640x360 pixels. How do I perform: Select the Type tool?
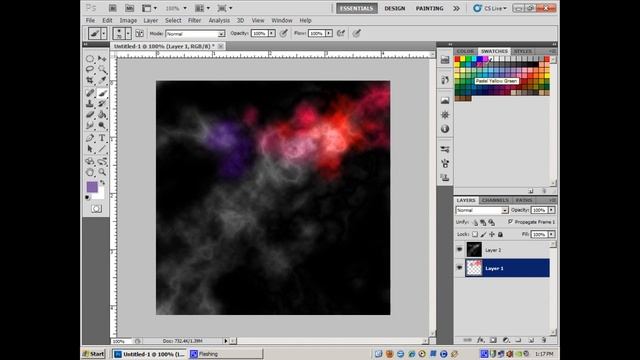102,138
